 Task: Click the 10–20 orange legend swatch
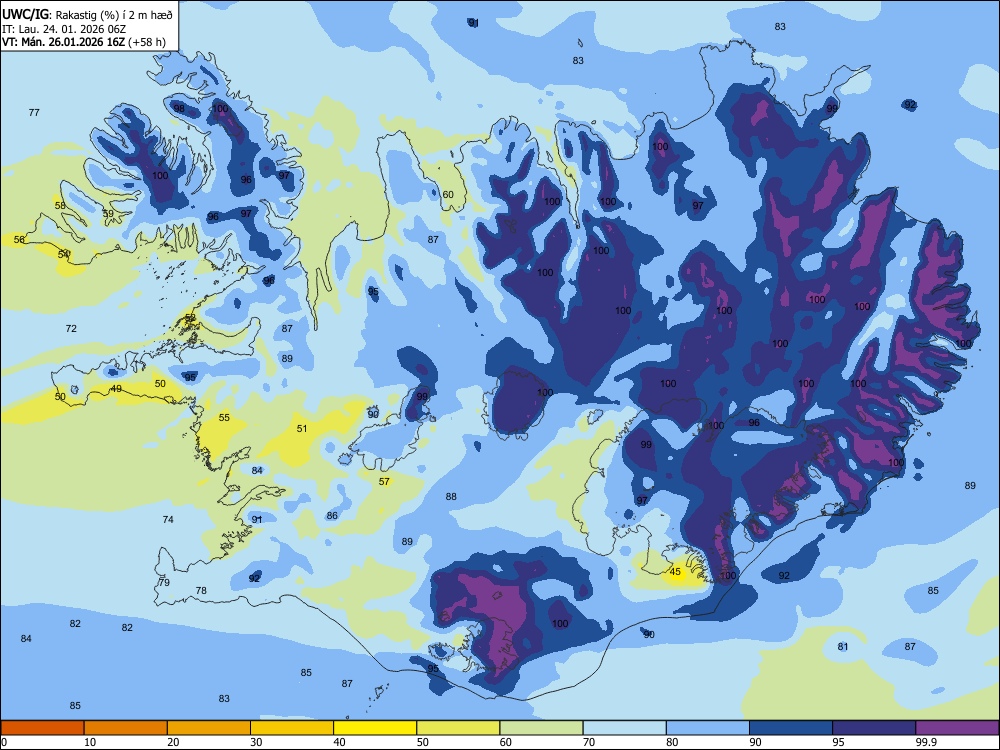(x=126, y=728)
